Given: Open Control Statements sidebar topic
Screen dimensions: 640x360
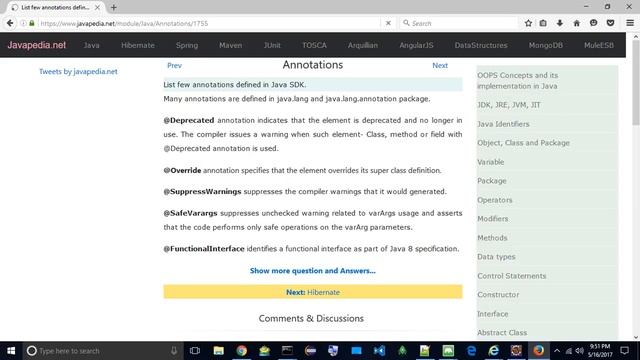Looking at the screenshot, I should pyautogui.click(x=511, y=276).
